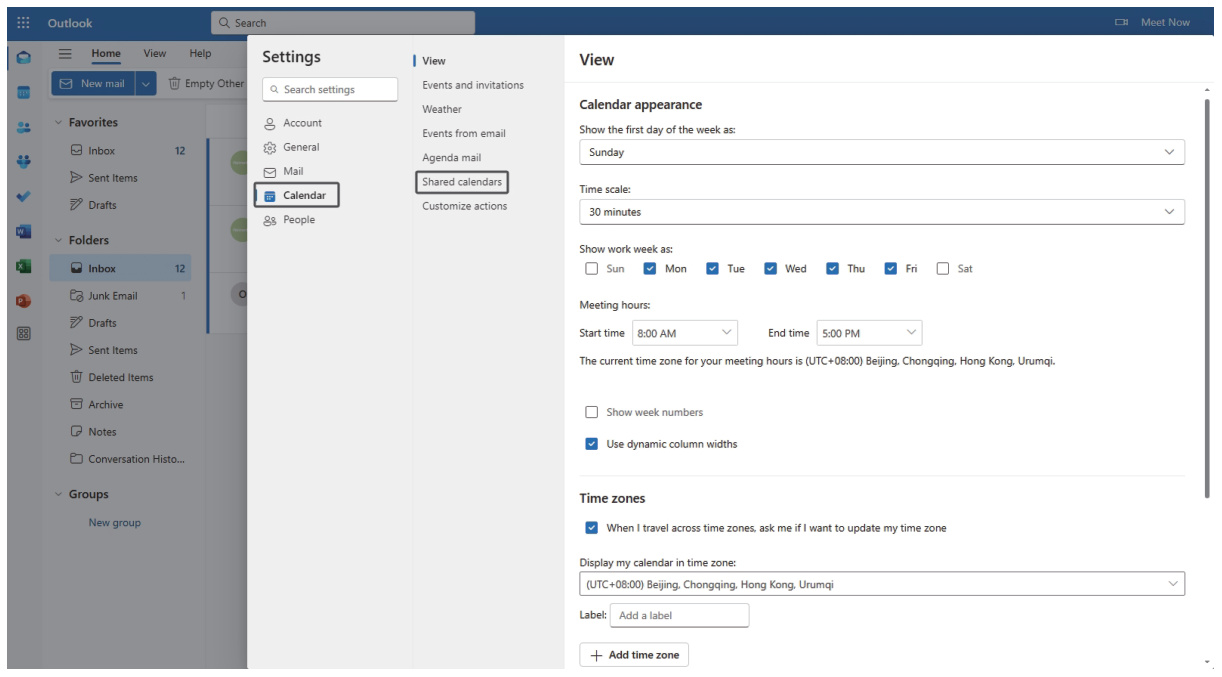
Task: Click the Search settings input field
Action: point(330,90)
